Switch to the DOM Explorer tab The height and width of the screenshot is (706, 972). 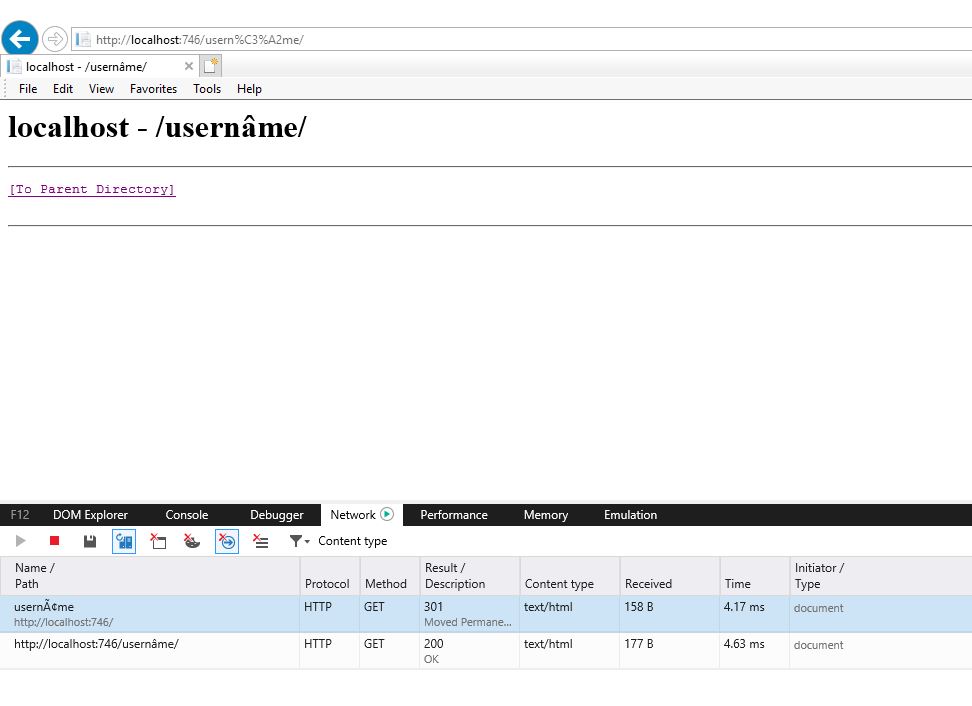(x=90, y=514)
